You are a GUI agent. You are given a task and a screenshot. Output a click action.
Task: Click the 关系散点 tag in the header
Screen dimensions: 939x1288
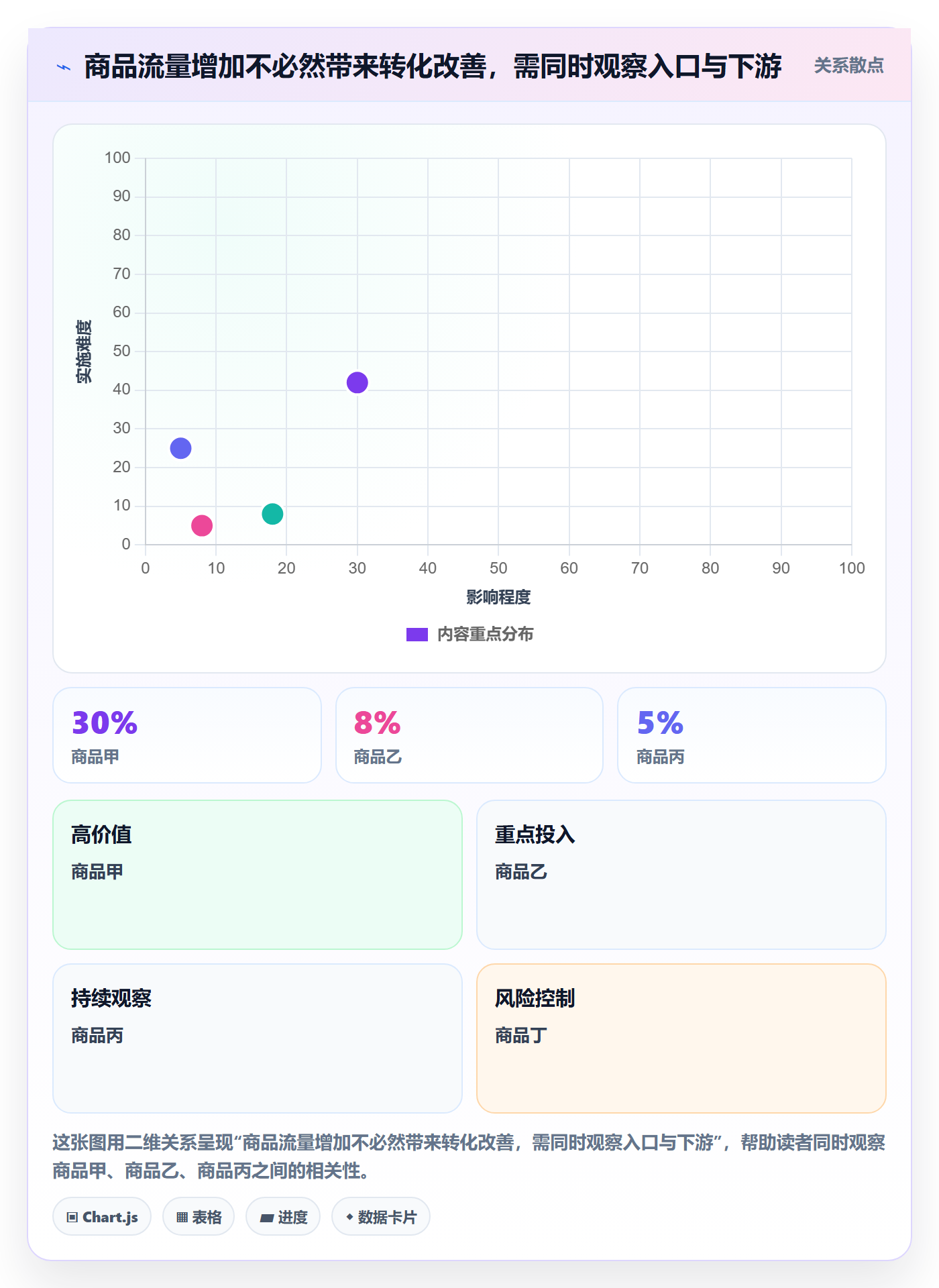click(848, 66)
